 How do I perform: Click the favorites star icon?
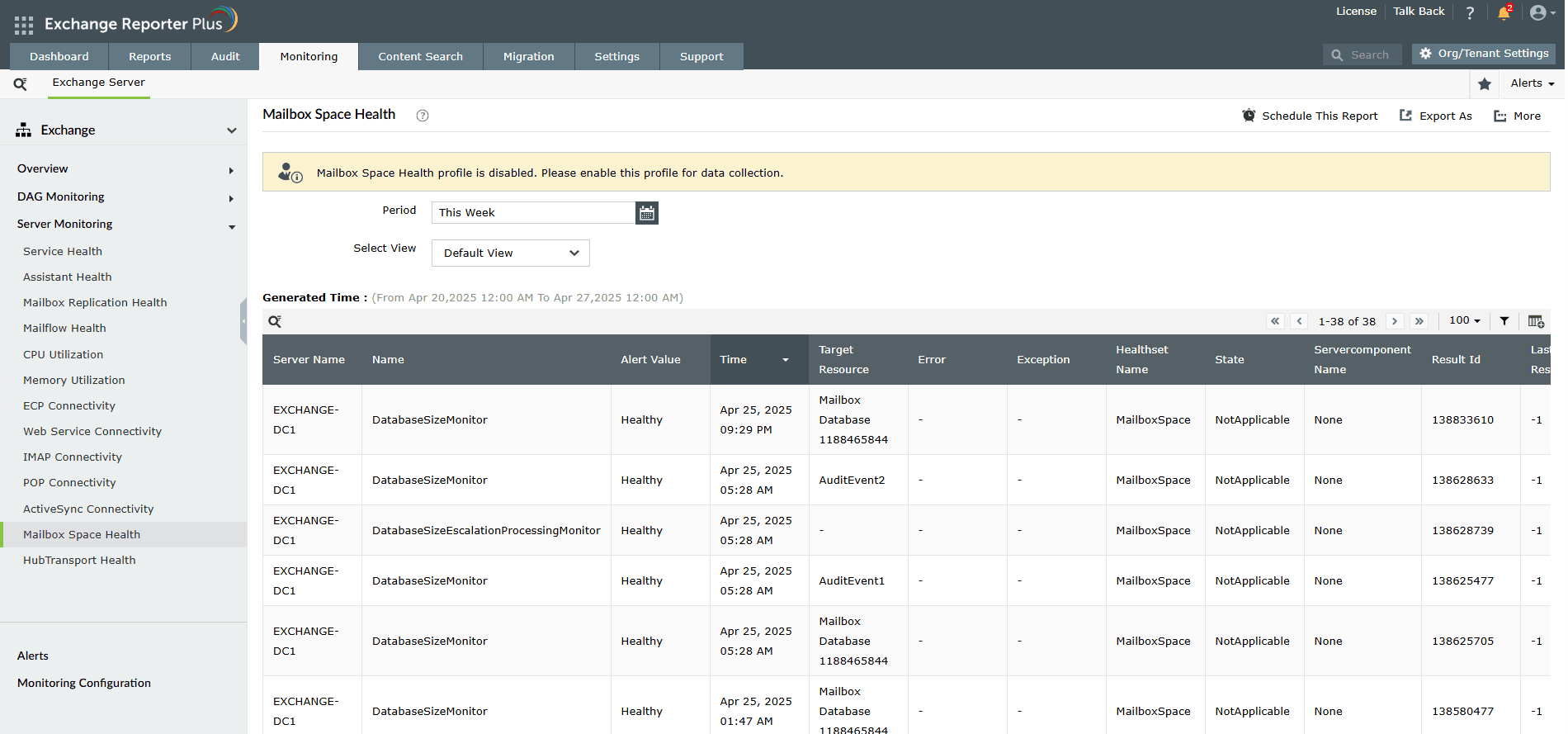tap(1485, 83)
